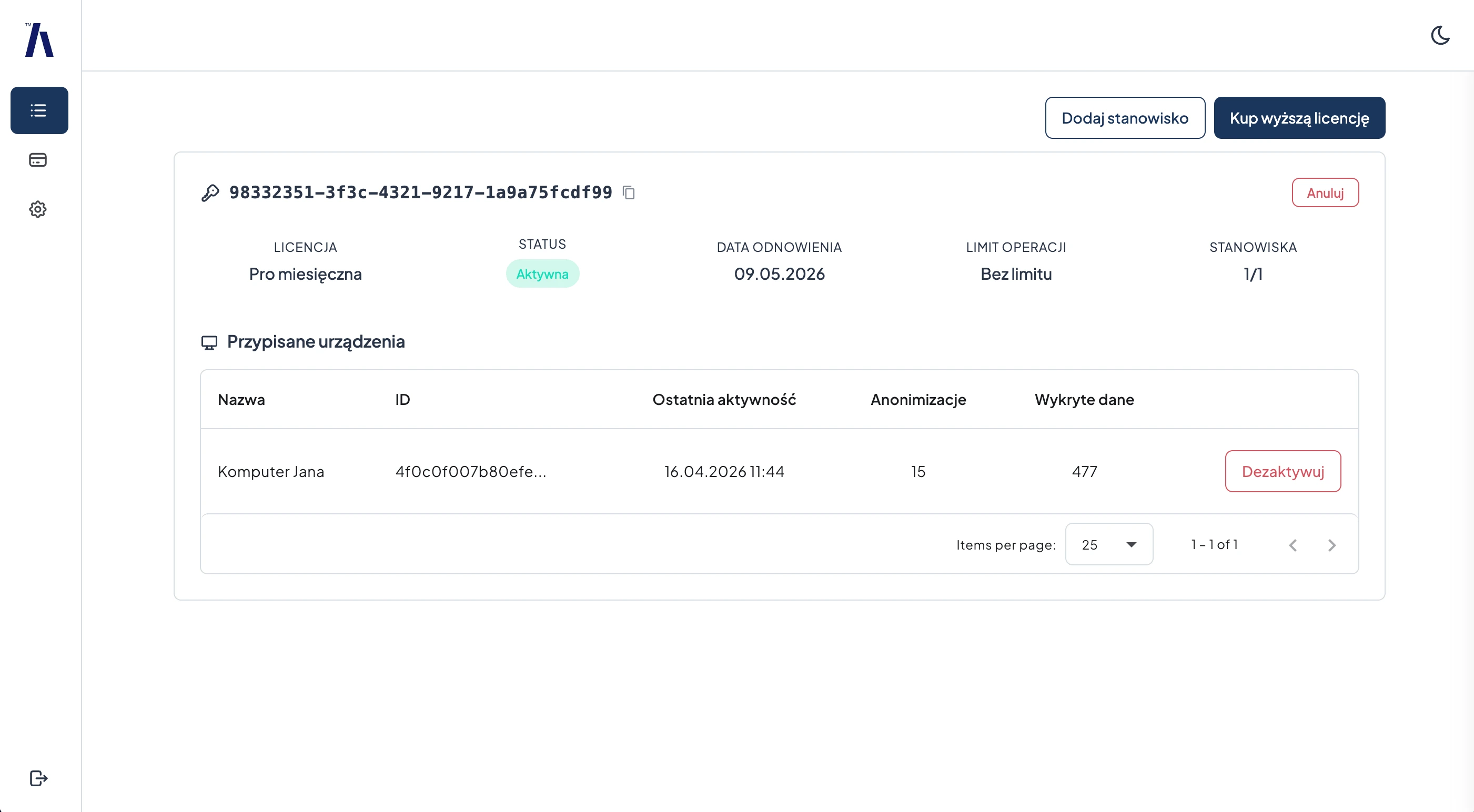
Task: Click the Aktywna status badge
Action: 542,274
